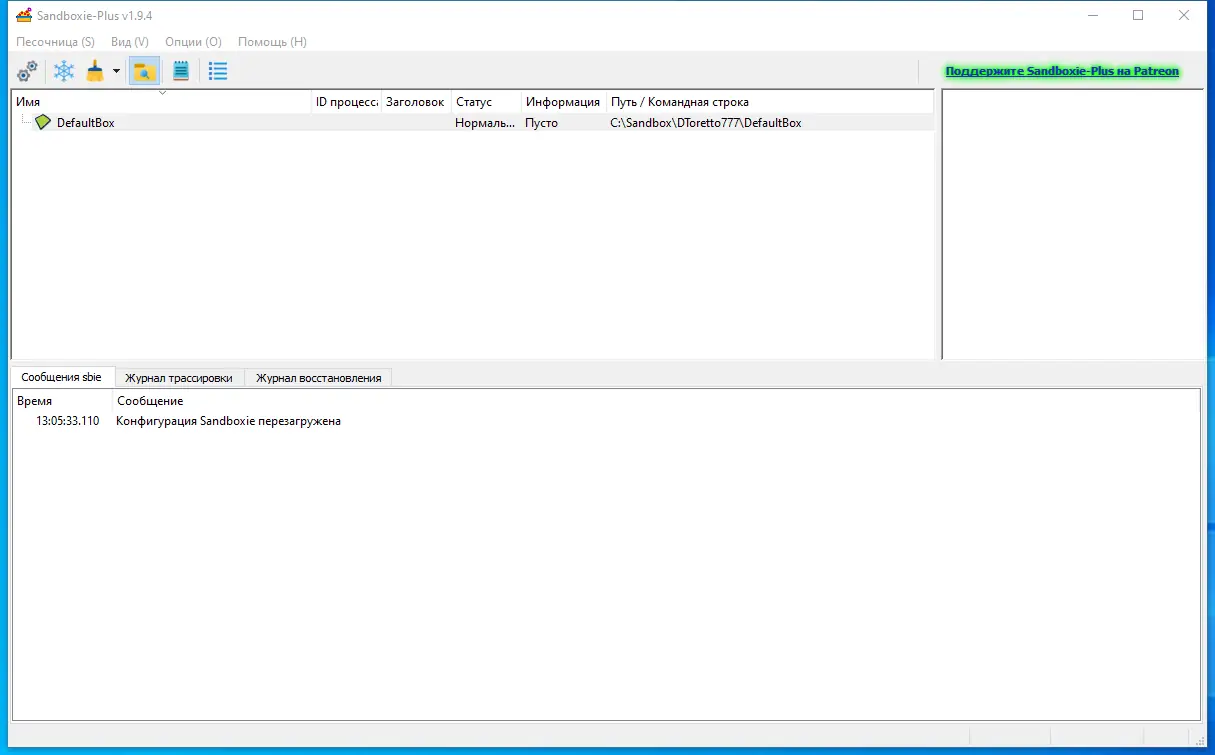The image size is (1215, 755).
Task: Maximize the Sandboxie-Plus window
Action: [1138, 15]
